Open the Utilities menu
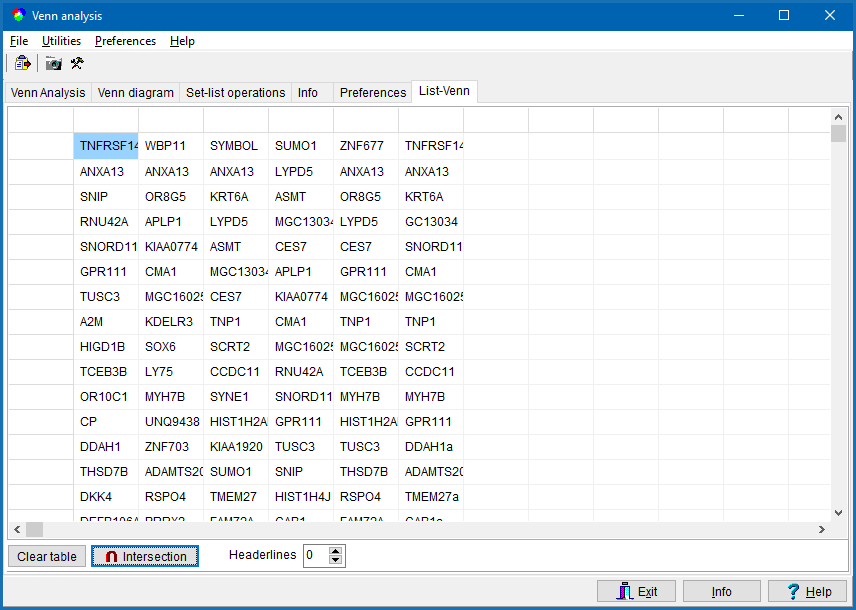 point(62,41)
